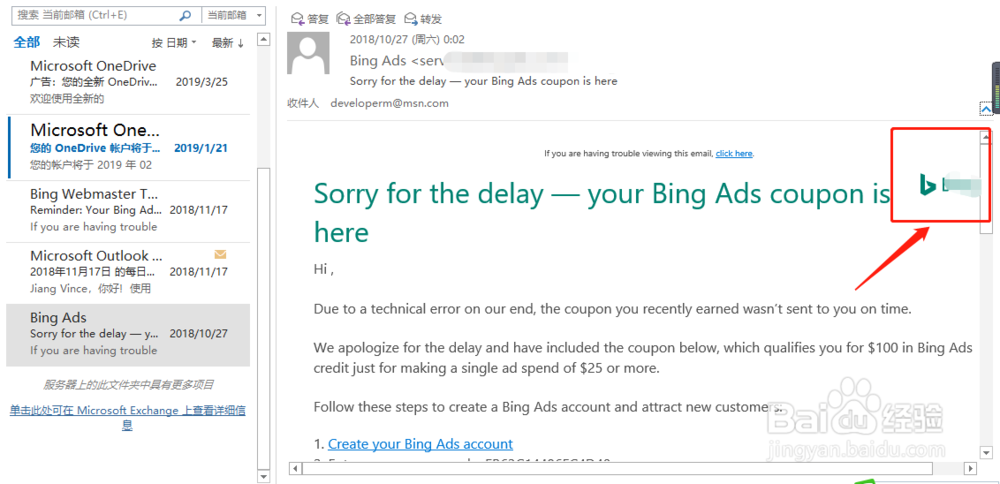Click email horizontal scrollbar right arrow

[x=970, y=468]
